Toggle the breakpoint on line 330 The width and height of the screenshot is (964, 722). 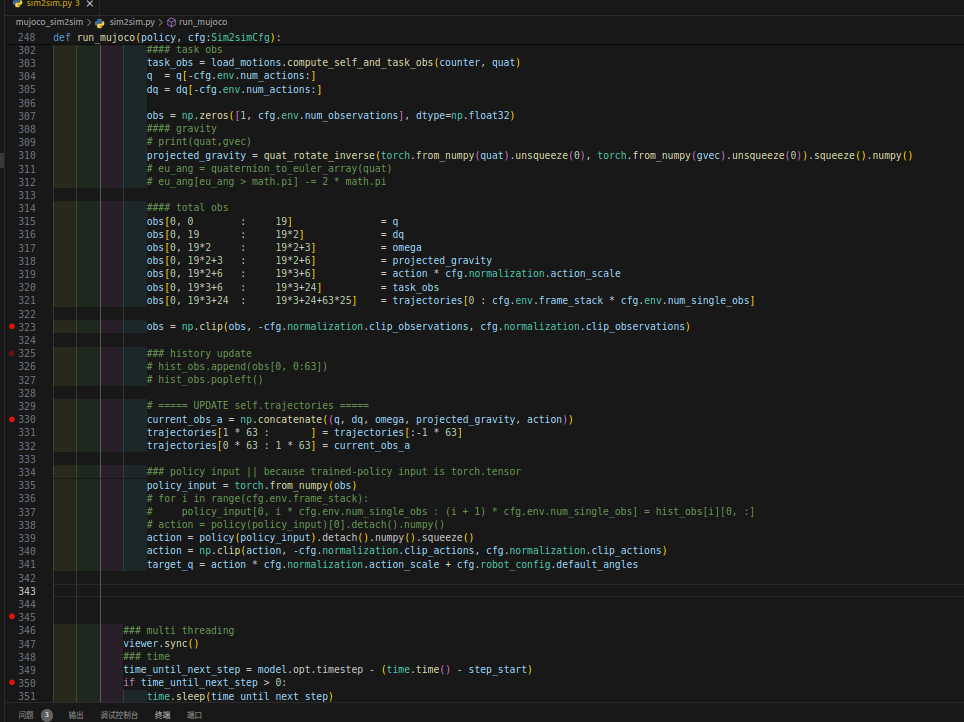click(x=12, y=420)
